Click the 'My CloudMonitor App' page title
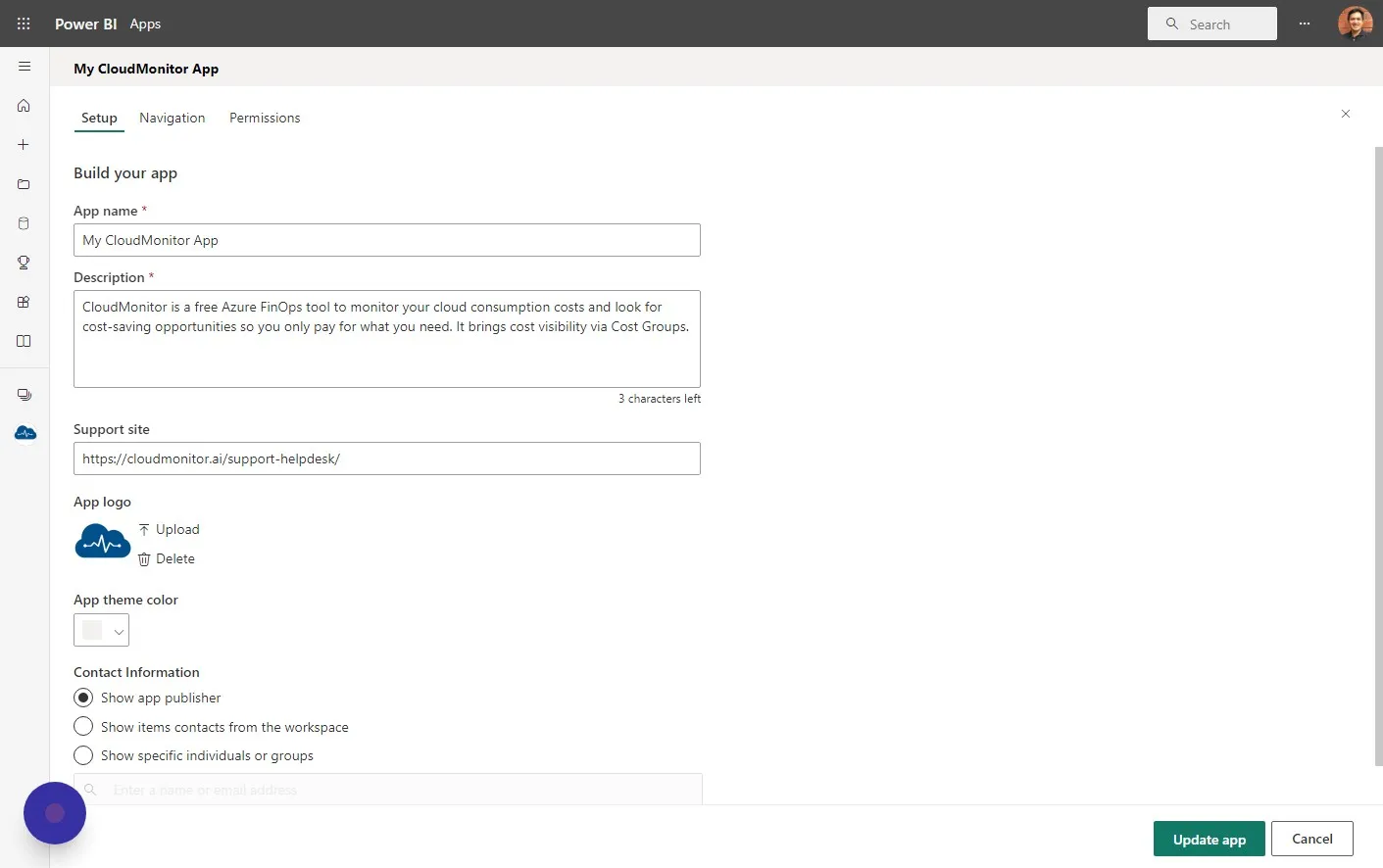This screenshot has height=868, width=1383. pos(146,69)
